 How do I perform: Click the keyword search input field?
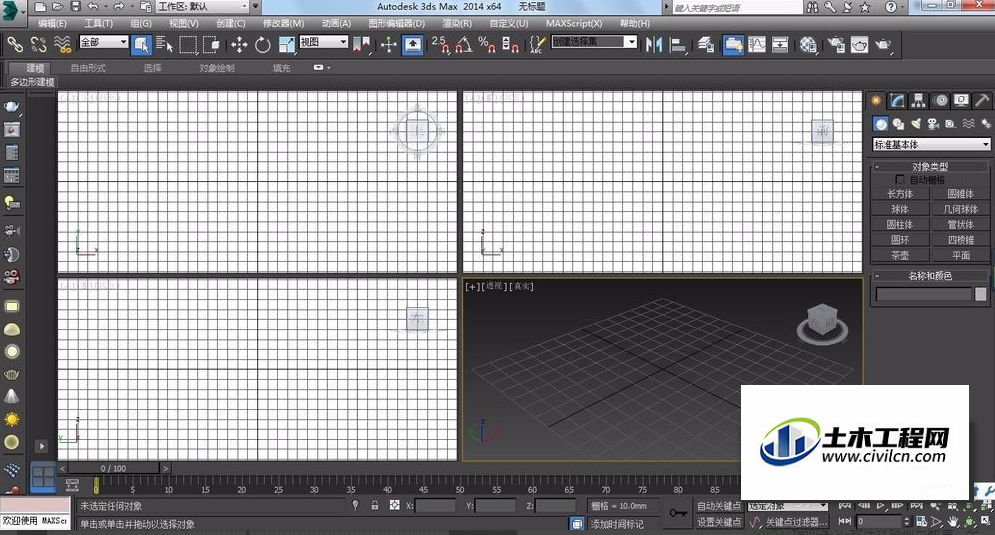pyautogui.click(x=737, y=8)
